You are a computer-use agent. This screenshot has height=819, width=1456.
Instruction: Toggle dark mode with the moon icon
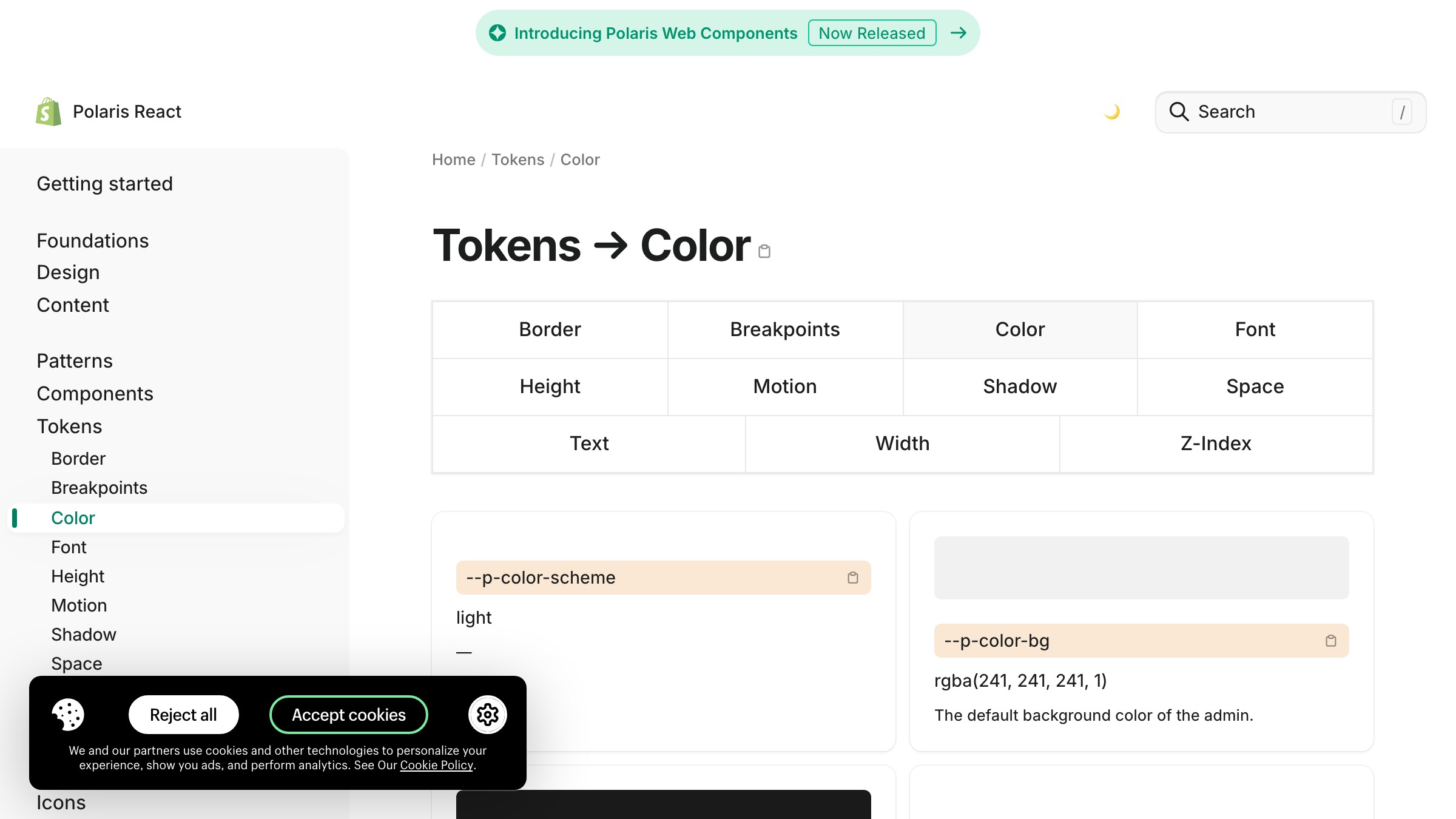point(1112,112)
